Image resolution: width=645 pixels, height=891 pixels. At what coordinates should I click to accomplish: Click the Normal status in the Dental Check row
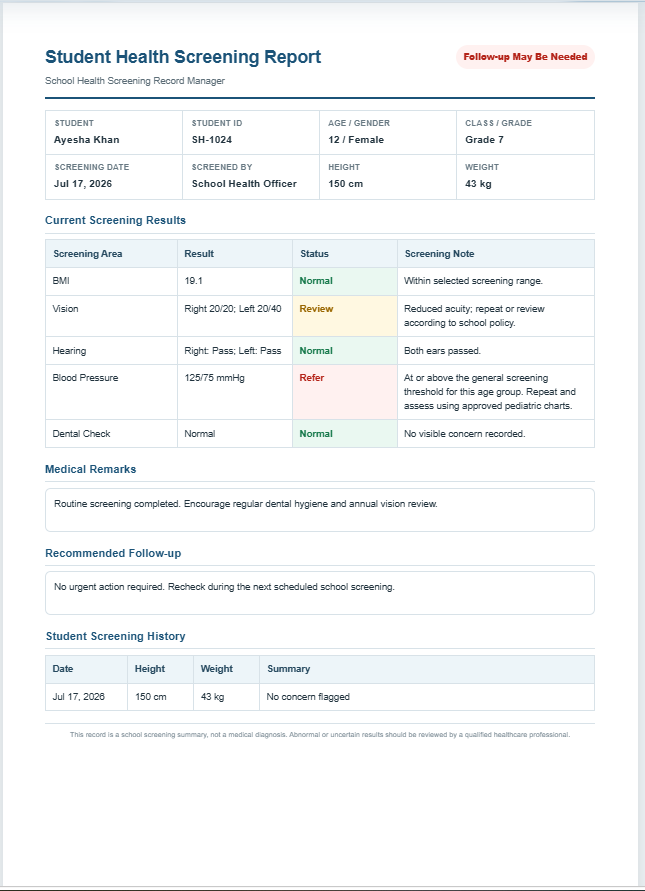pos(345,434)
